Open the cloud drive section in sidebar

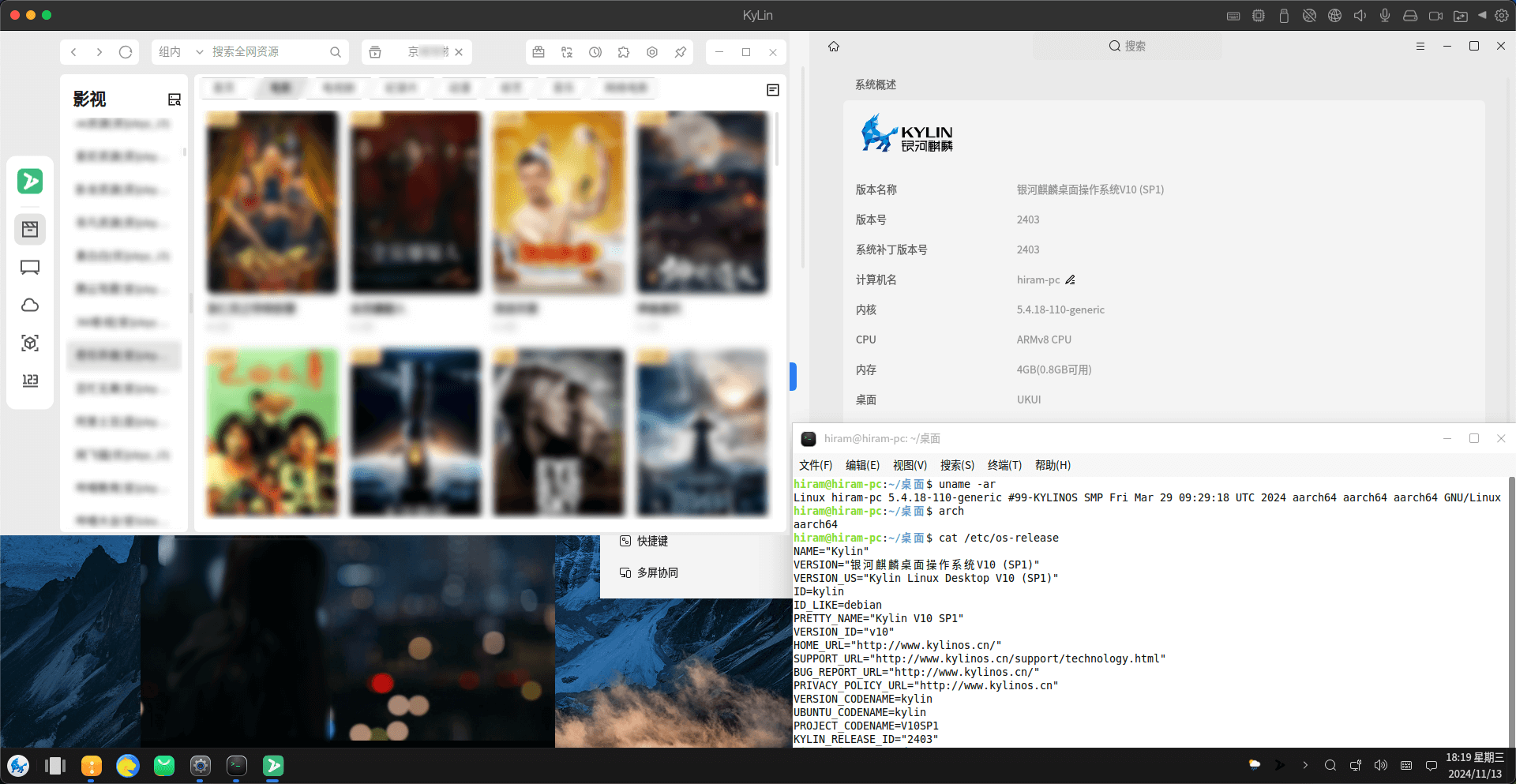click(30, 306)
